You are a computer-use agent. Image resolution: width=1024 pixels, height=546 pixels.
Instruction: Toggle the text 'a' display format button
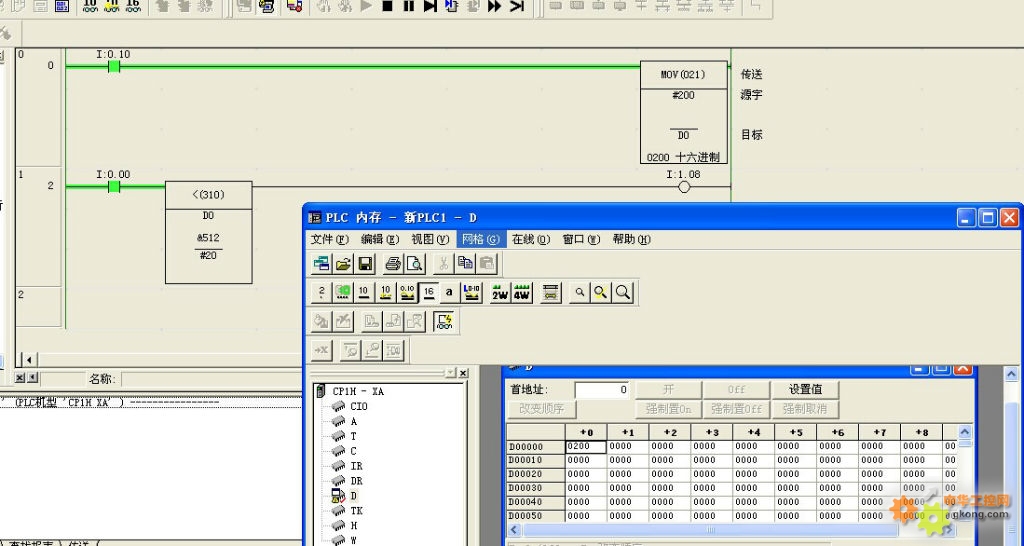[449, 293]
